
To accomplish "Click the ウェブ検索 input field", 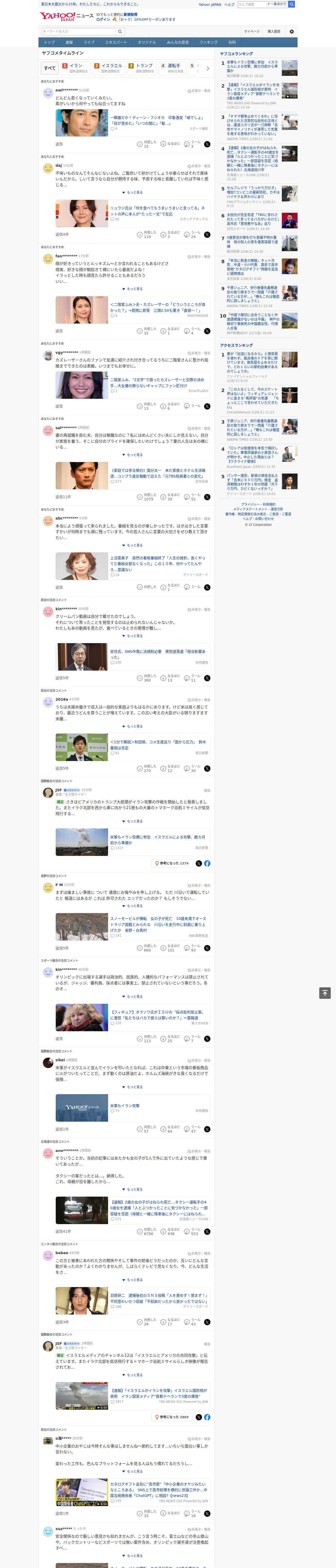I will pyautogui.click(x=251, y=4).
